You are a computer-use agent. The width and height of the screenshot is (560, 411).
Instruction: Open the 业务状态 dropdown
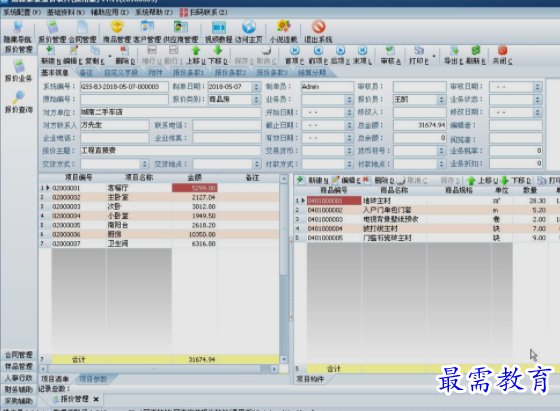(538, 100)
